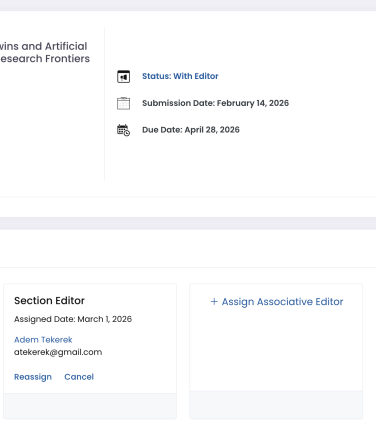Image resolution: width=376 pixels, height=425 pixels.
Task: Click the atekerek@gmail.com email text
Action: (x=58, y=352)
